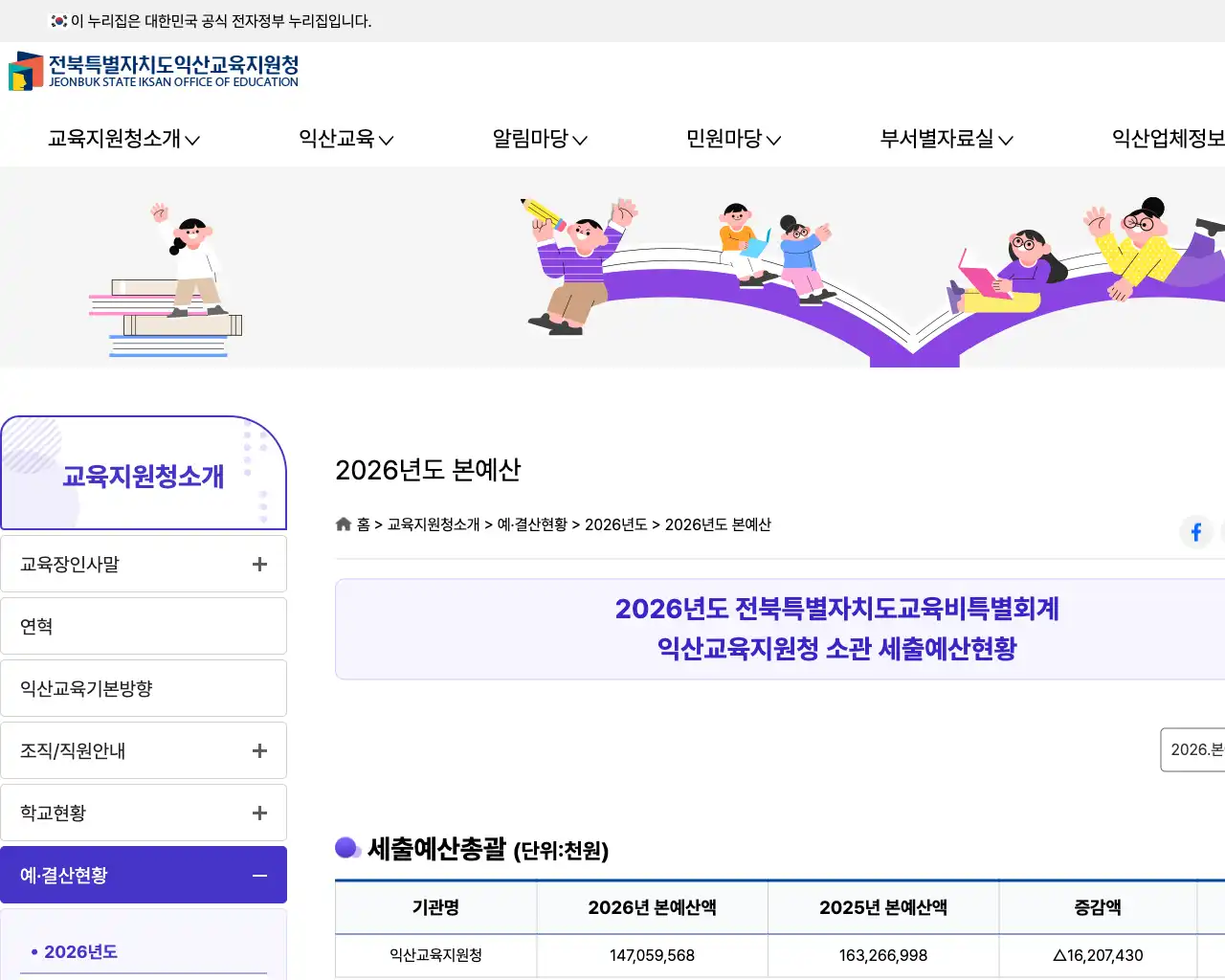Screen dimensions: 1225x980
Task: Share the page via the Facebook icon
Action: pos(1195,532)
